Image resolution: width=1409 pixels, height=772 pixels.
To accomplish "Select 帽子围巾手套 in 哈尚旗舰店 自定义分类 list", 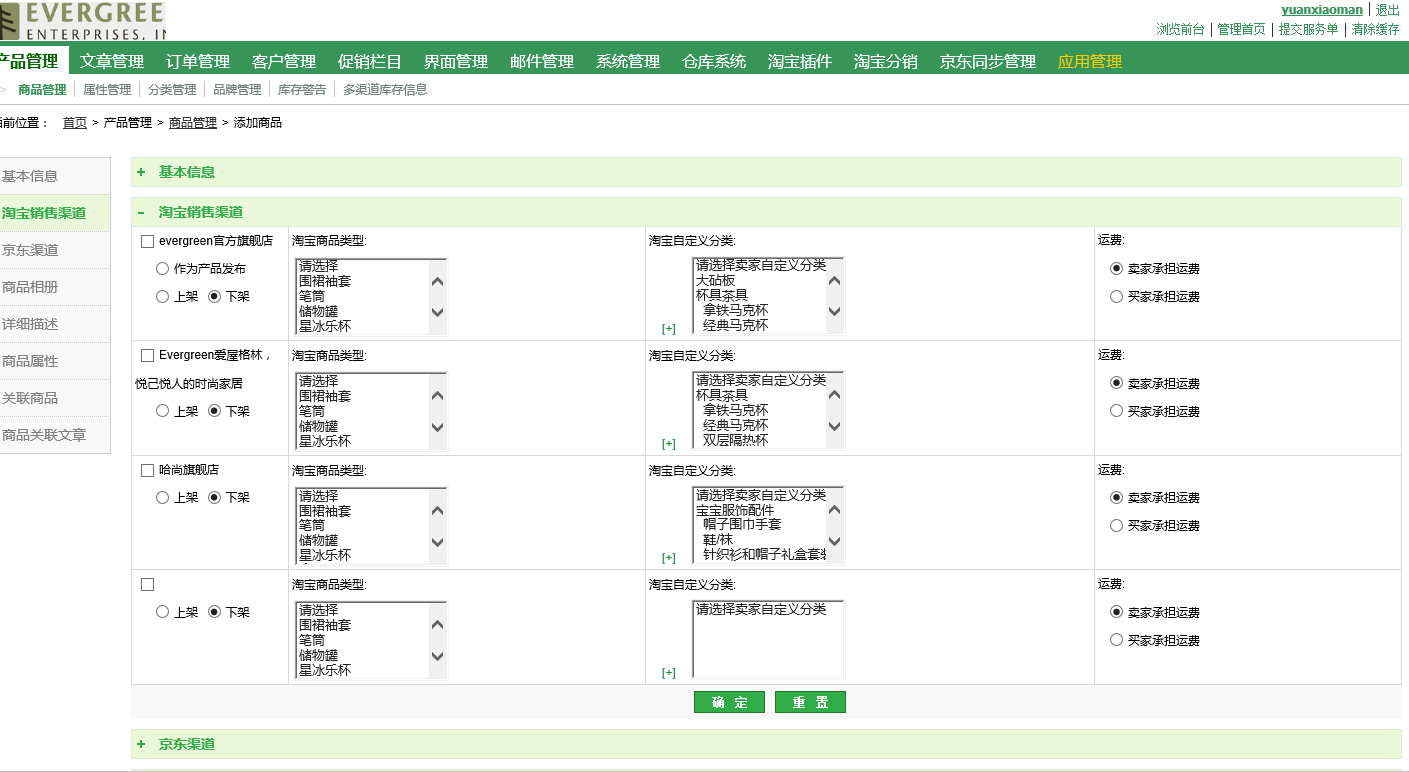I will coord(760,525).
